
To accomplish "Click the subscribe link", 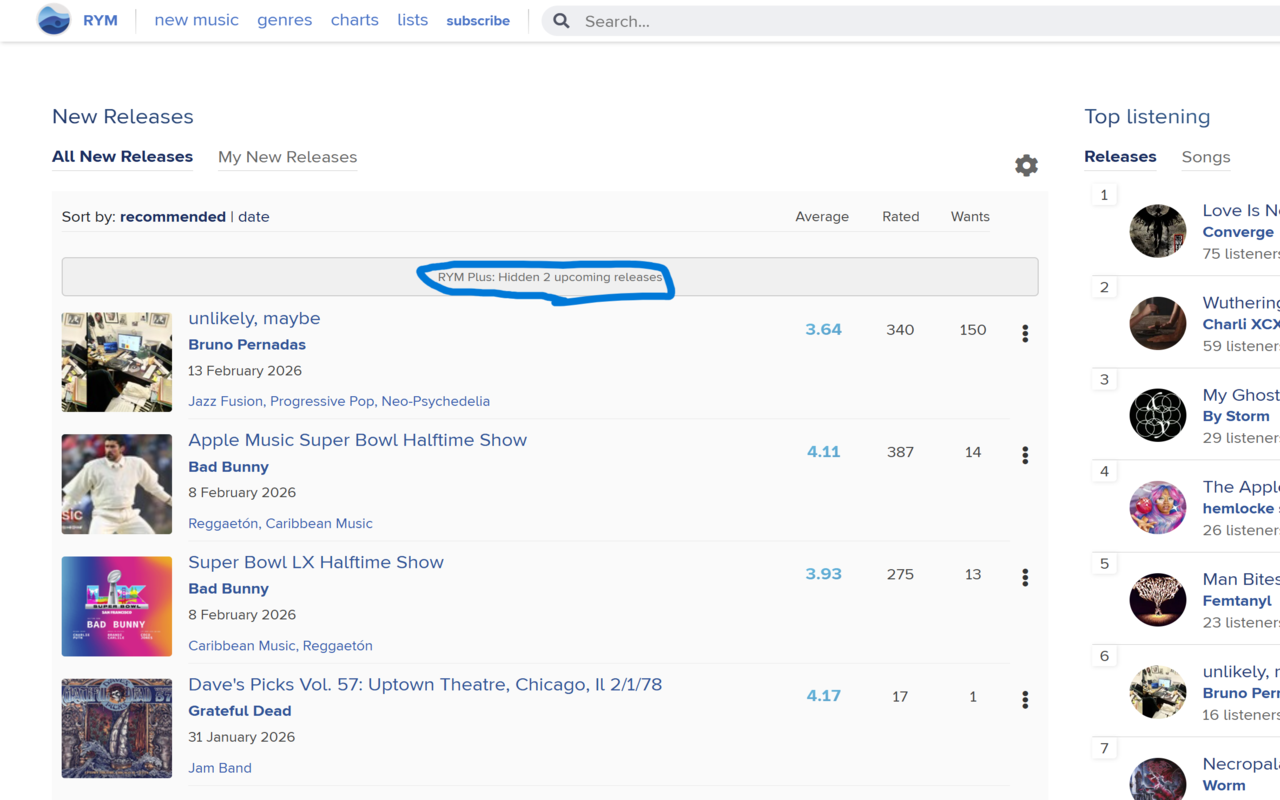I will (x=478, y=21).
